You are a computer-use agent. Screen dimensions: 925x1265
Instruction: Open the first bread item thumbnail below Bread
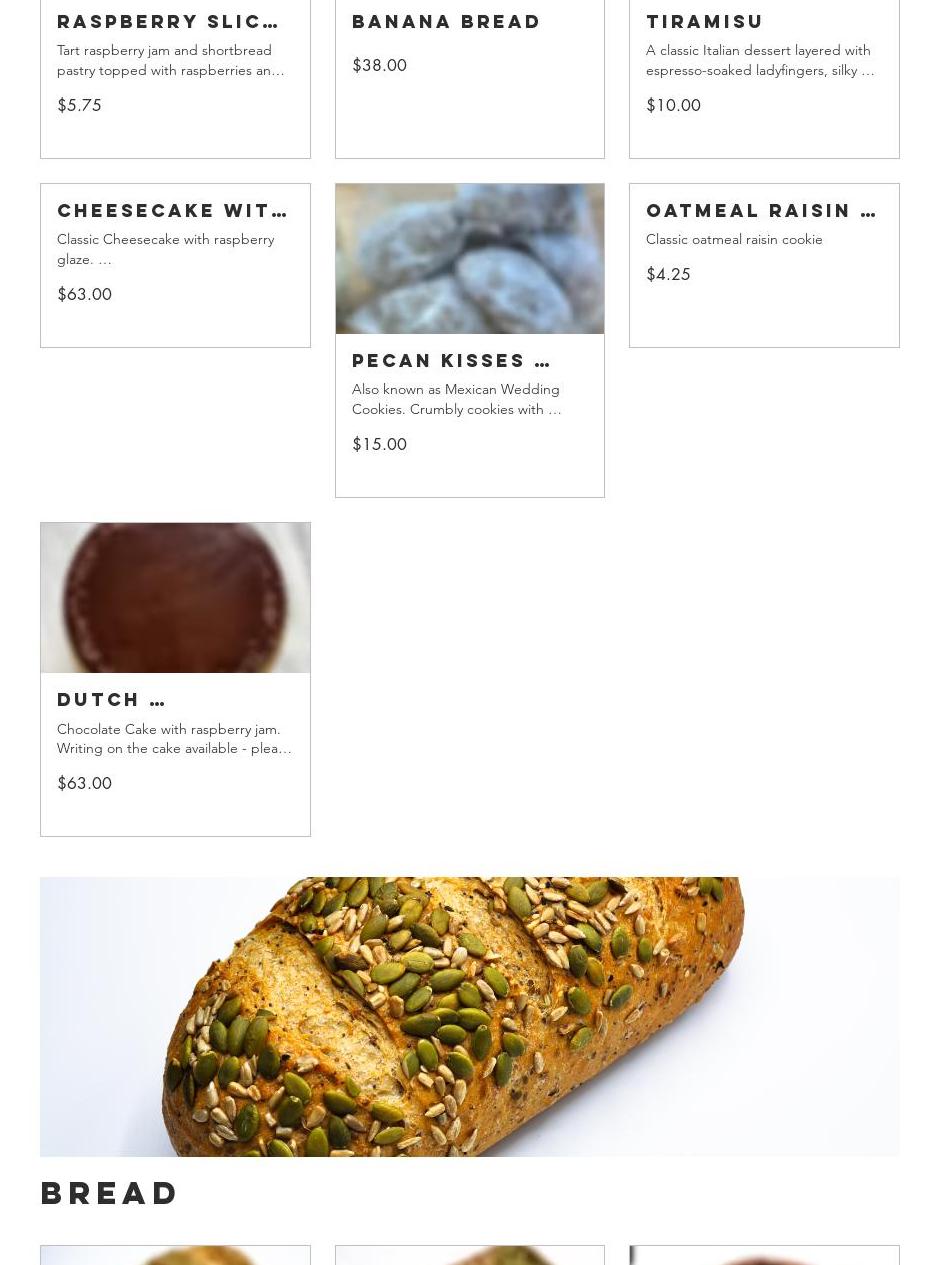tap(175, 1255)
